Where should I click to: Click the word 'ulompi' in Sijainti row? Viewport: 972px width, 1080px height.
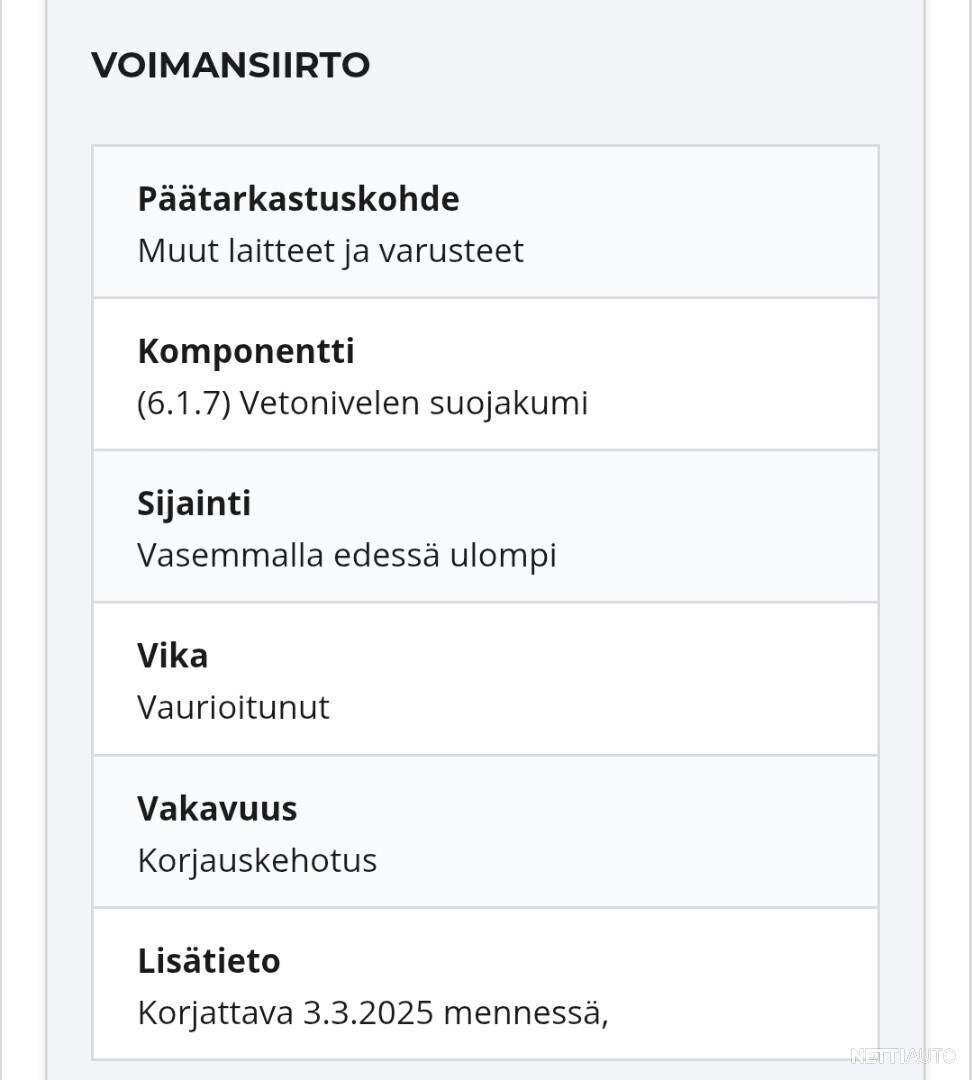coord(503,555)
